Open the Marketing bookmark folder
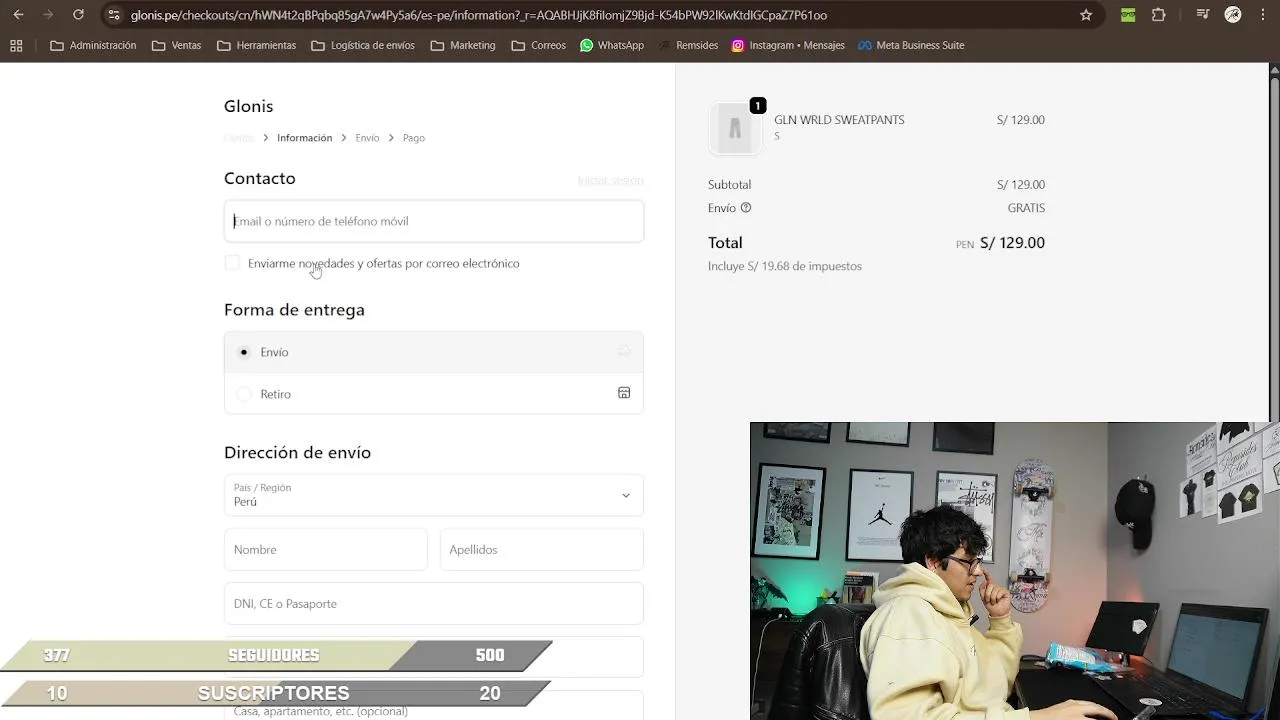Screen dimensions: 1280x720 coord(463,45)
